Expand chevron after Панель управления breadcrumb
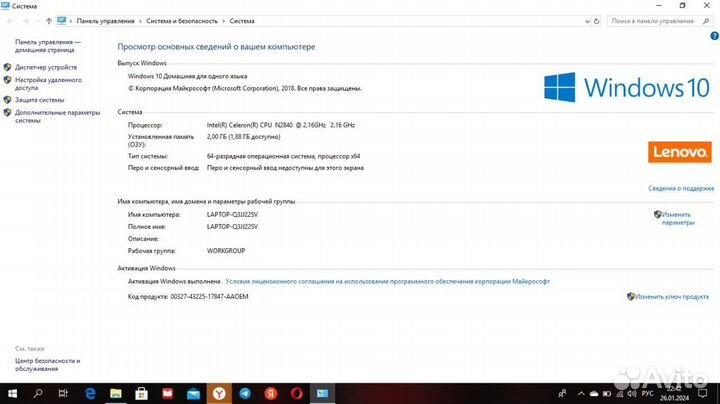Image resolution: width=720 pixels, height=404 pixels. pos(141,21)
